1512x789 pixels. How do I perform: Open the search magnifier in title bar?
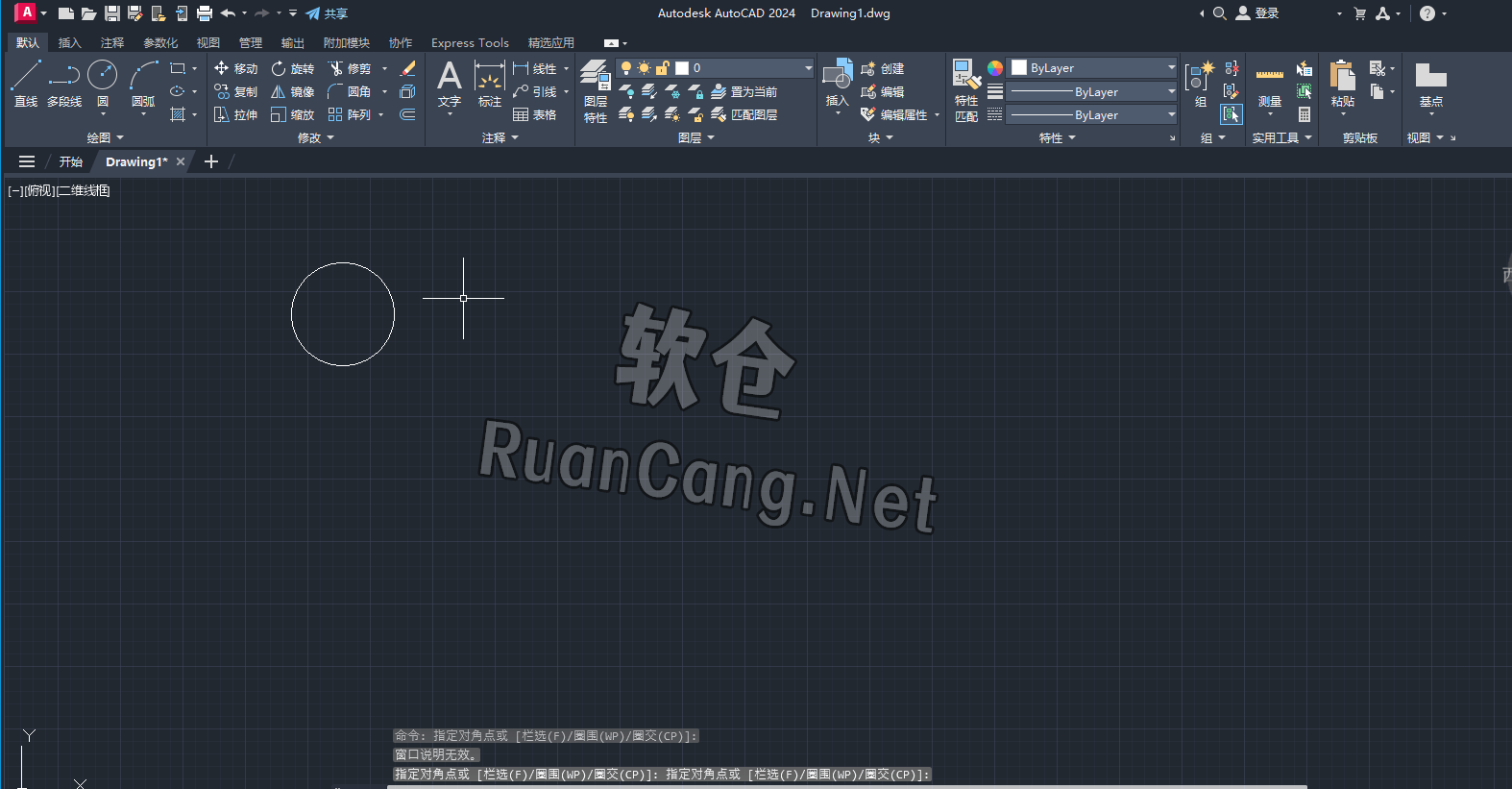[x=1220, y=13]
